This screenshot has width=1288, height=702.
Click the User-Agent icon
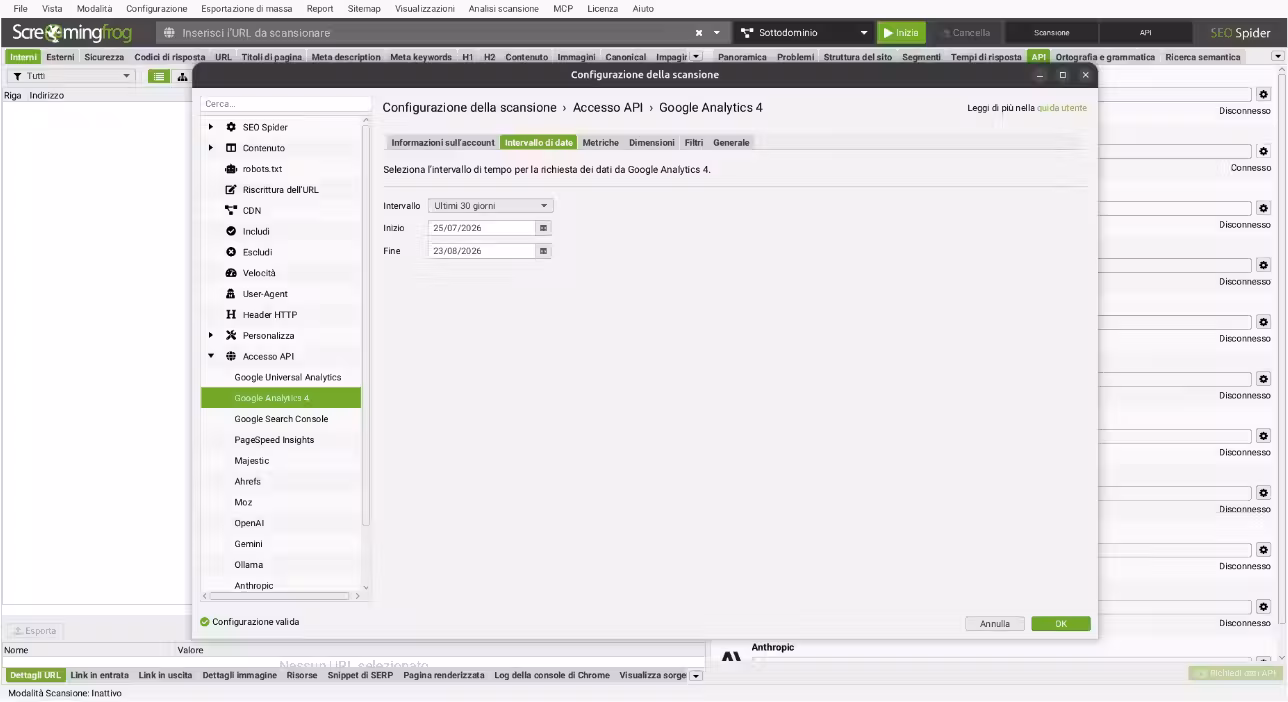pyautogui.click(x=231, y=294)
